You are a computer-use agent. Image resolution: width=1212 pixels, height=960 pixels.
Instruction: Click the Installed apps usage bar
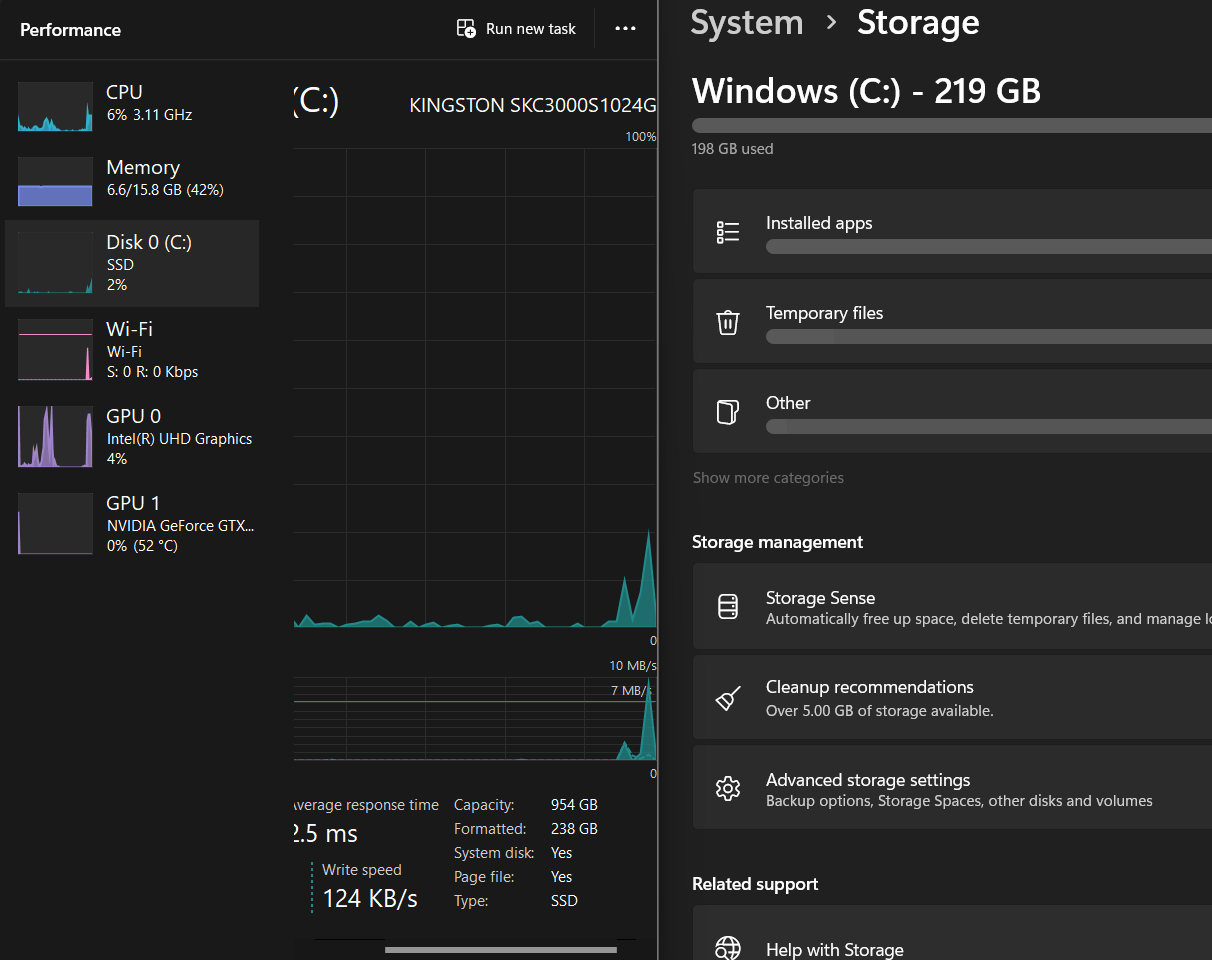tap(989, 246)
